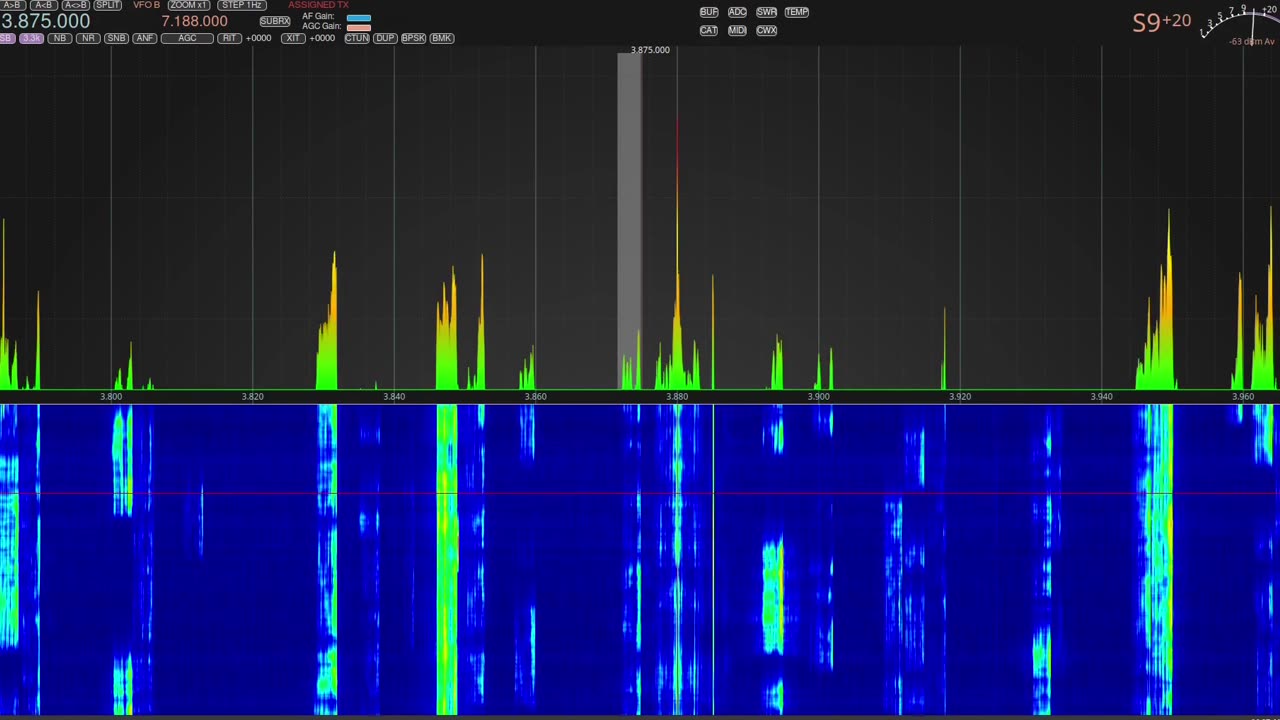Screen dimensions: 1280x720
Task: Select the VFO B label
Action: pos(146,5)
